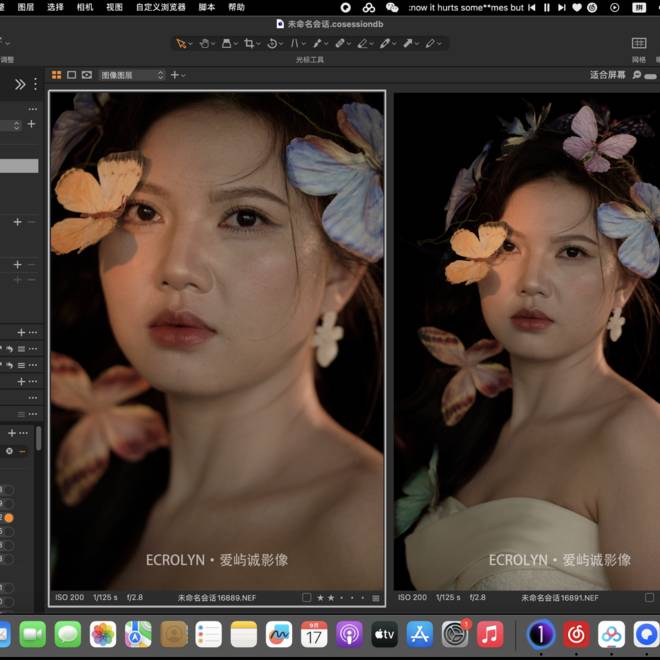Switch viewer to multi-view mode
This screenshot has width=660, height=660.
pyautogui.click(x=56, y=75)
